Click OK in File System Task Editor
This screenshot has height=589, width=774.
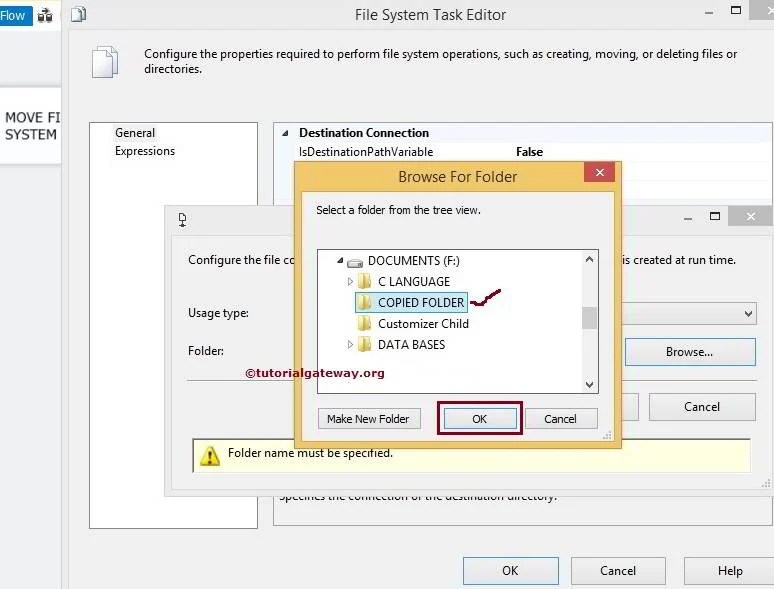(511, 571)
